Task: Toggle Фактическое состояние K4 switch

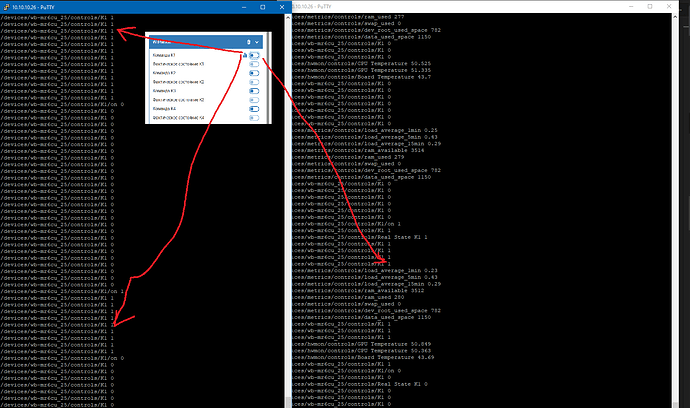Action: click(x=254, y=118)
